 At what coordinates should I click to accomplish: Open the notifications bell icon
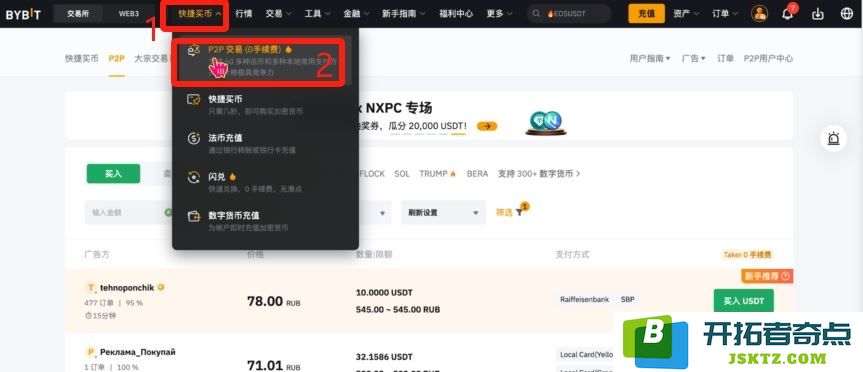click(x=788, y=14)
